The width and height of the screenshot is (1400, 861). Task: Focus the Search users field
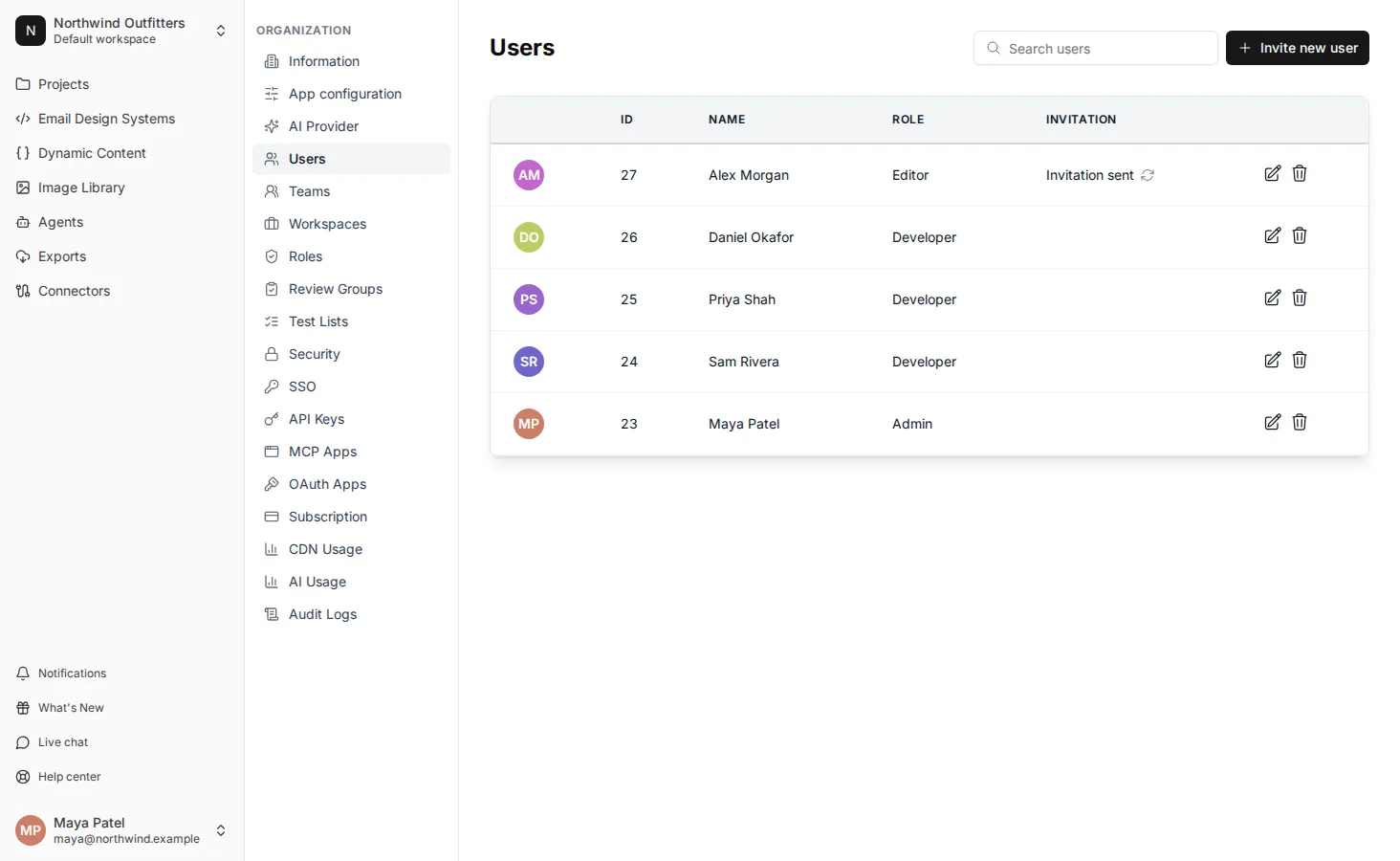pos(1096,48)
